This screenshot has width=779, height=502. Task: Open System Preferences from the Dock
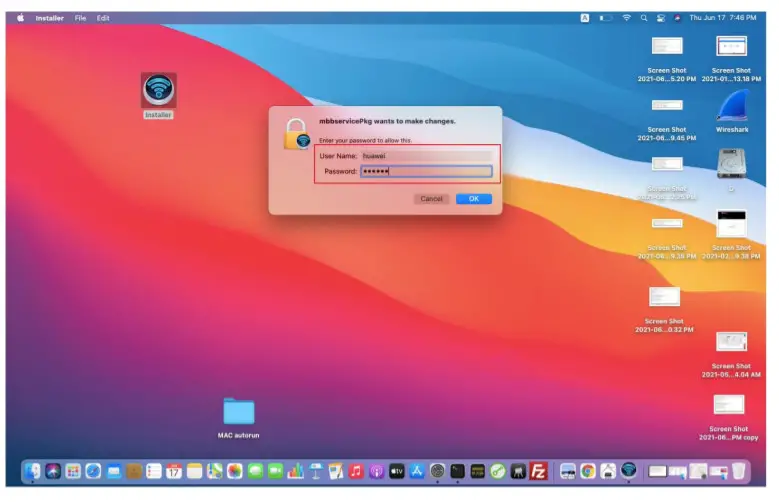coord(437,471)
